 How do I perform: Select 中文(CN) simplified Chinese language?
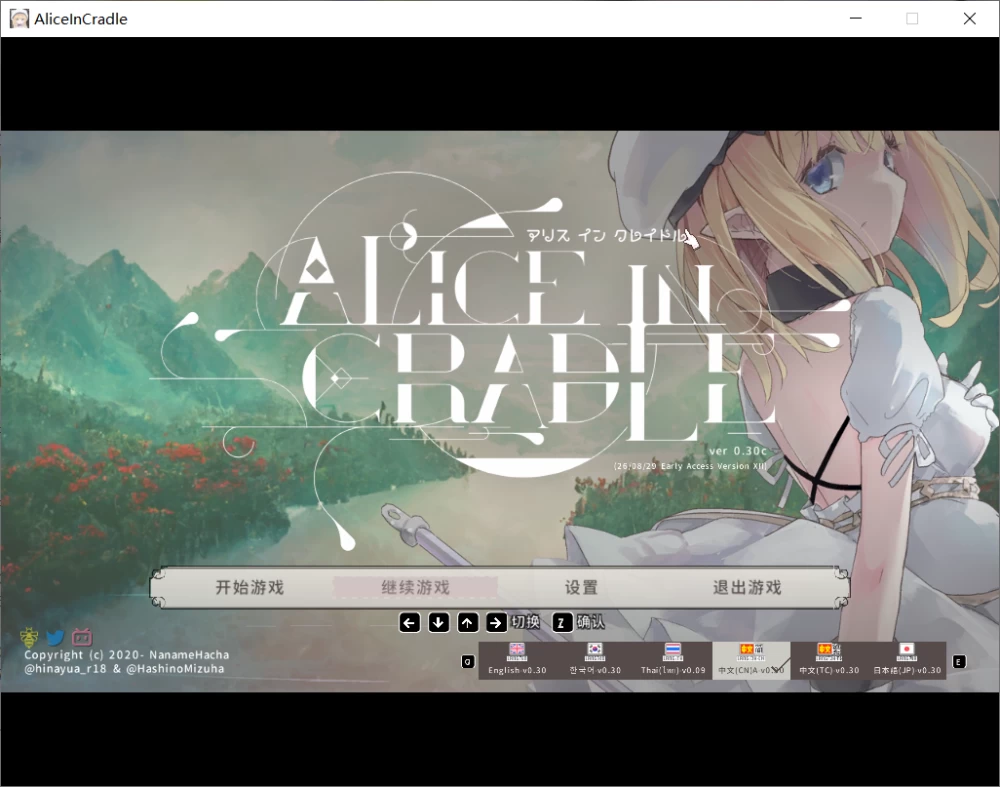click(x=751, y=660)
